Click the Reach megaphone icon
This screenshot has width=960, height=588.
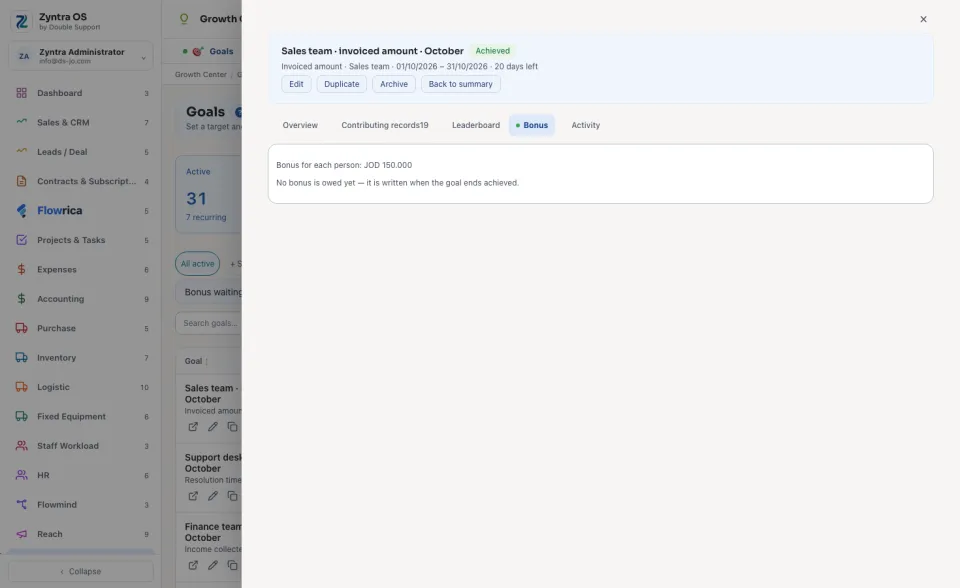pyautogui.click(x=21, y=534)
